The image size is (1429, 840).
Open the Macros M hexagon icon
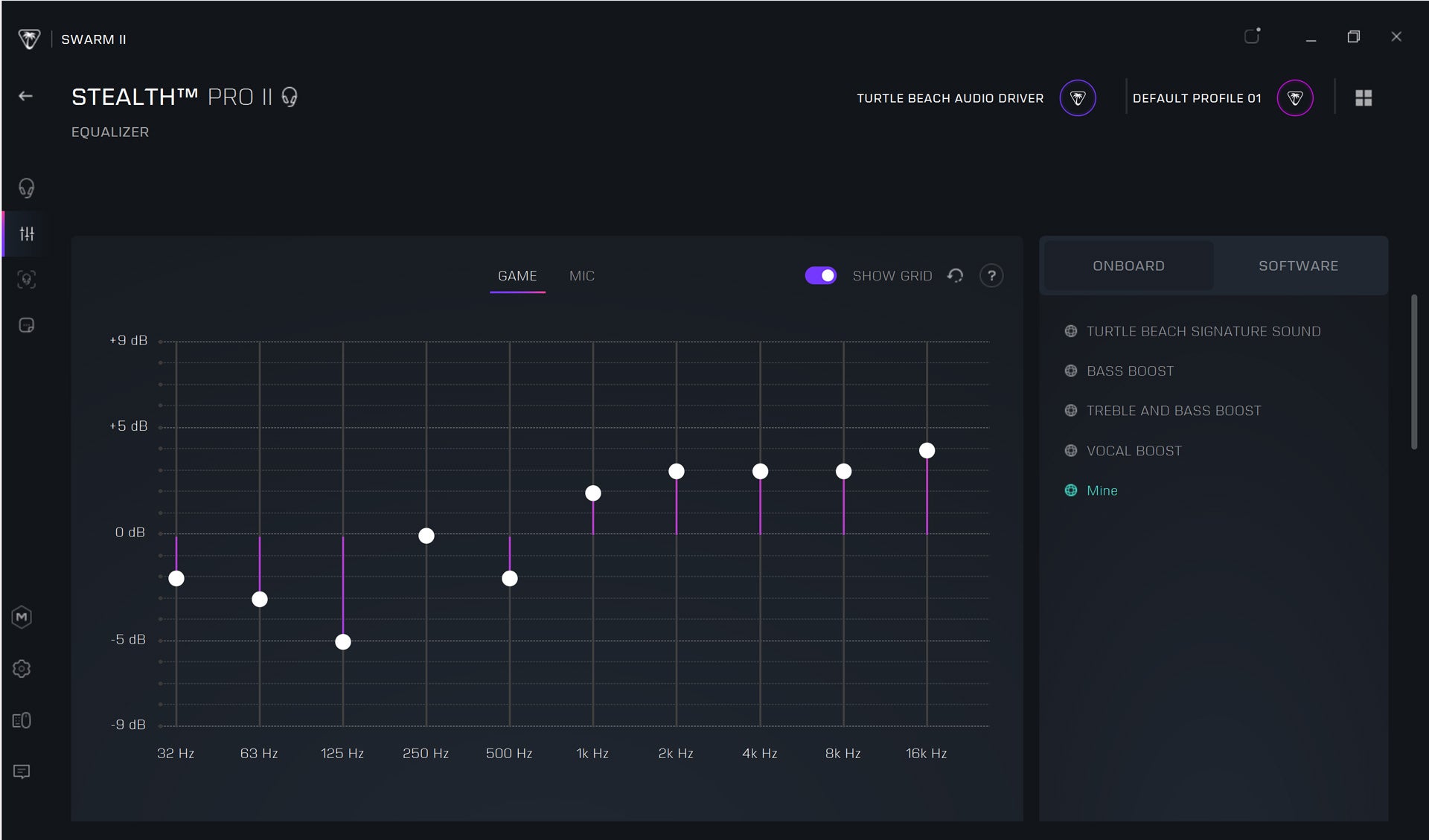pos(22,617)
